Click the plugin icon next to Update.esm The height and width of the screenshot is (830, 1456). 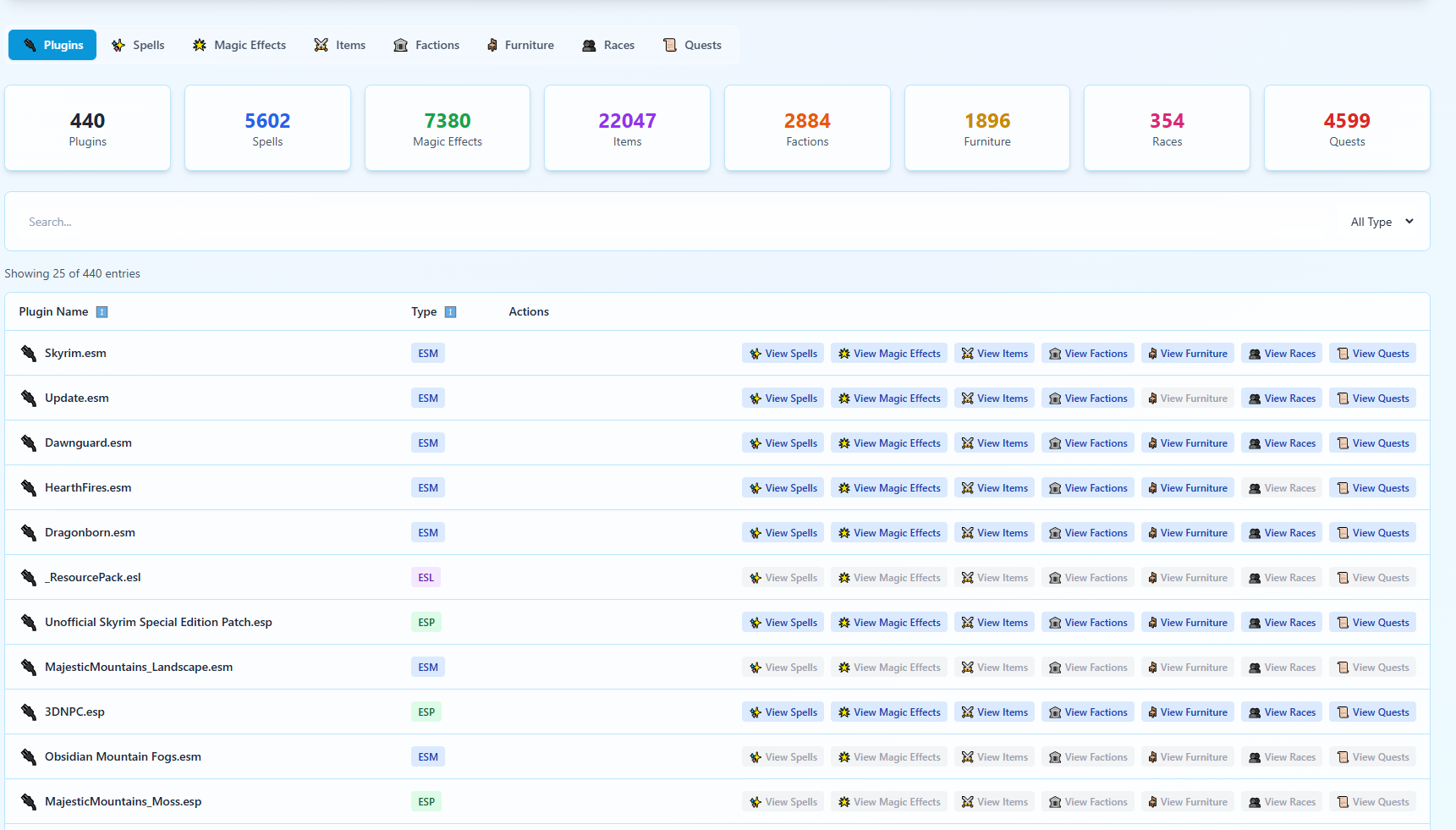tap(29, 399)
